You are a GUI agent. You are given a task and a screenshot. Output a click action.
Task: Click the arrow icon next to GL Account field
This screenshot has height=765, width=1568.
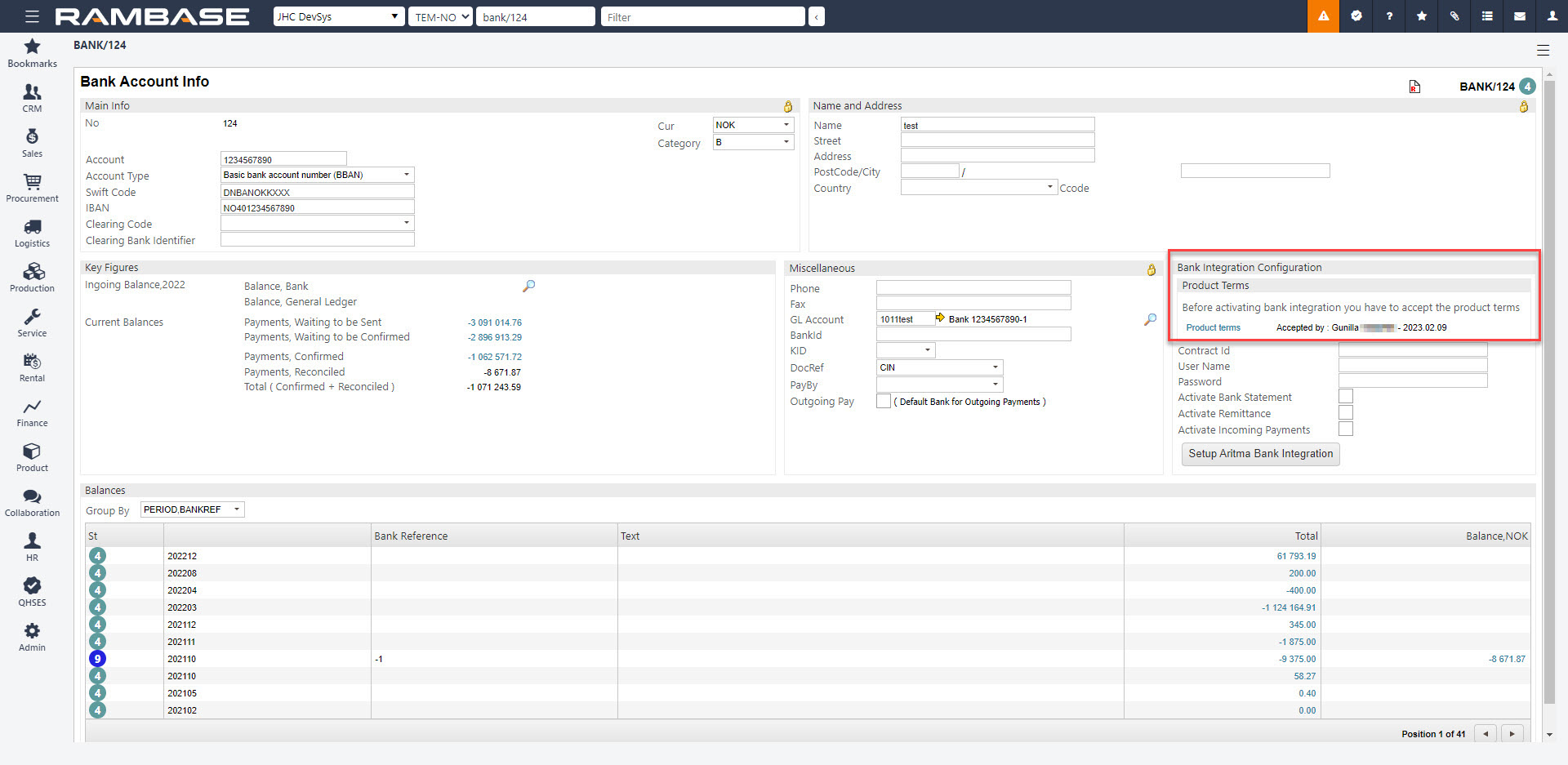(940, 318)
